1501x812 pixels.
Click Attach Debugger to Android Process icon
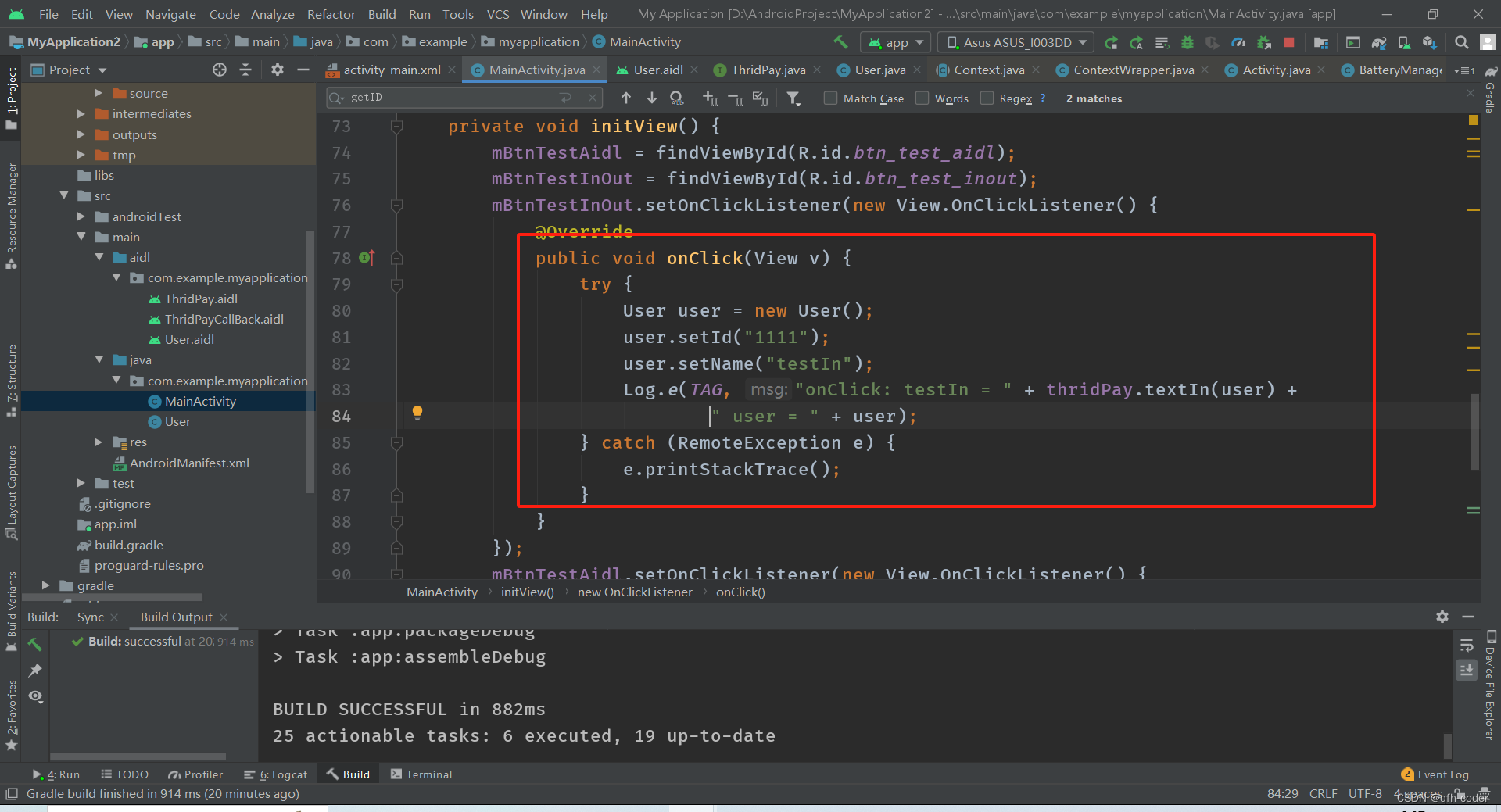(x=1264, y=42)
